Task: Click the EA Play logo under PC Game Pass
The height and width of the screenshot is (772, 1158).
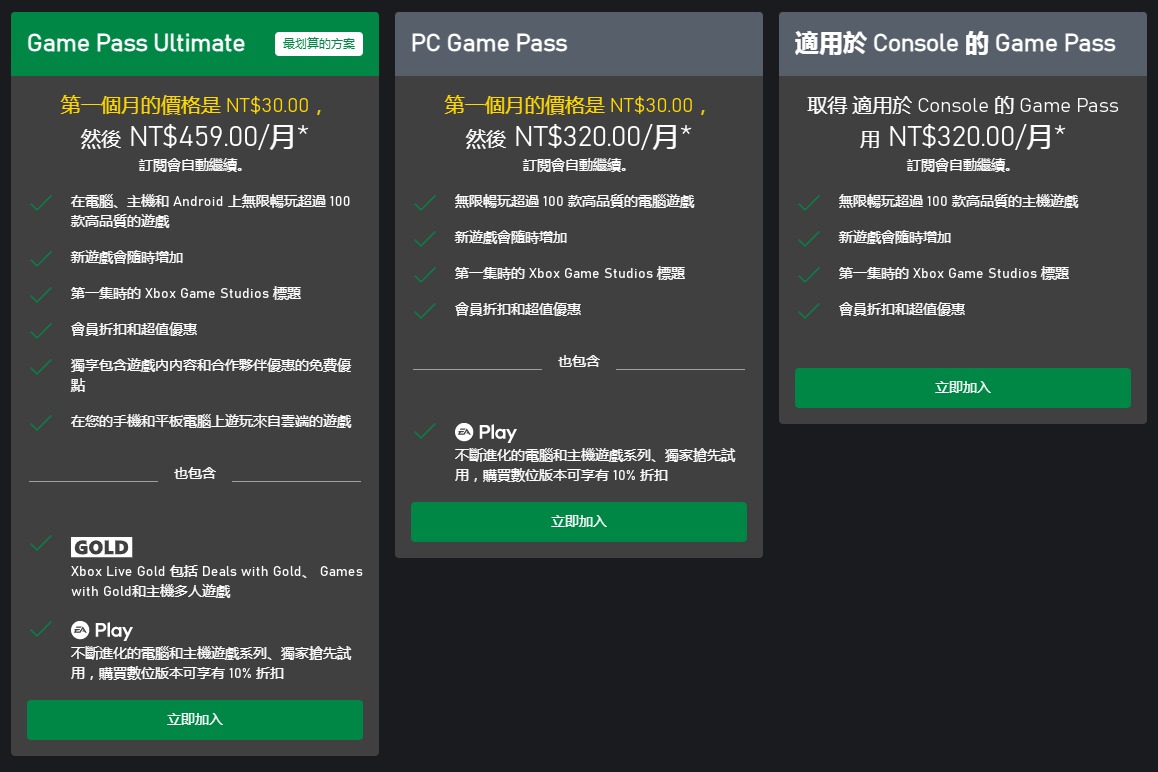Action: point(485,432)
